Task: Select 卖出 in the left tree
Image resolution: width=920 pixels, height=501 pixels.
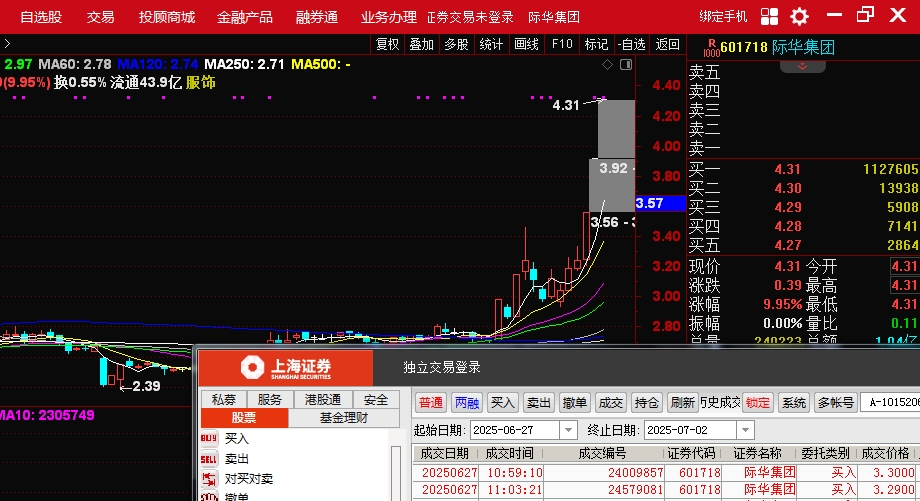Action: [x=237, y=459]
